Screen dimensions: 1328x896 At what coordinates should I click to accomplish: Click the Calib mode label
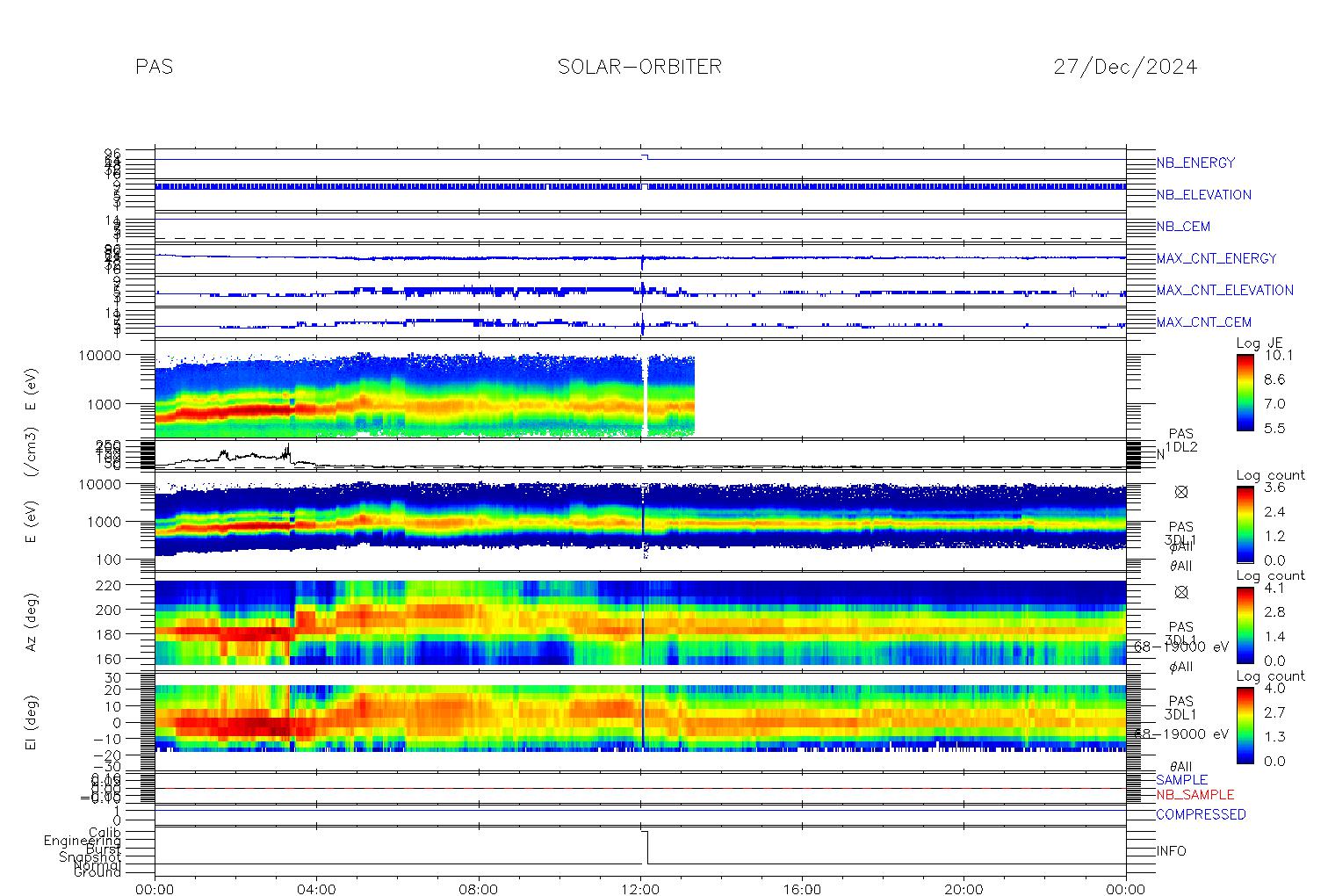[x=105, y=832]
